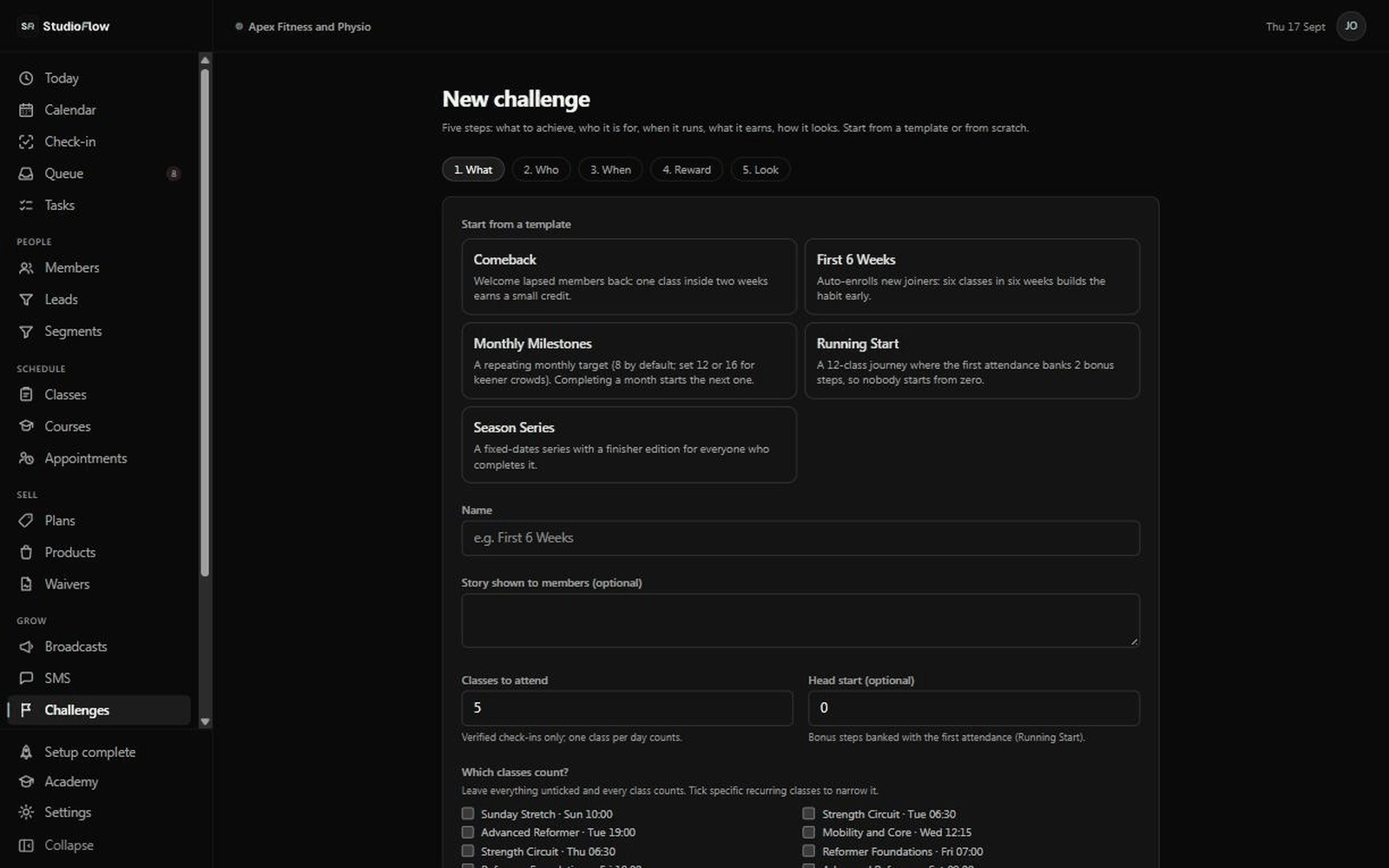Screen dimensions: 1389x868
Task: Open the 5. Look step
Action: point(760,169)
